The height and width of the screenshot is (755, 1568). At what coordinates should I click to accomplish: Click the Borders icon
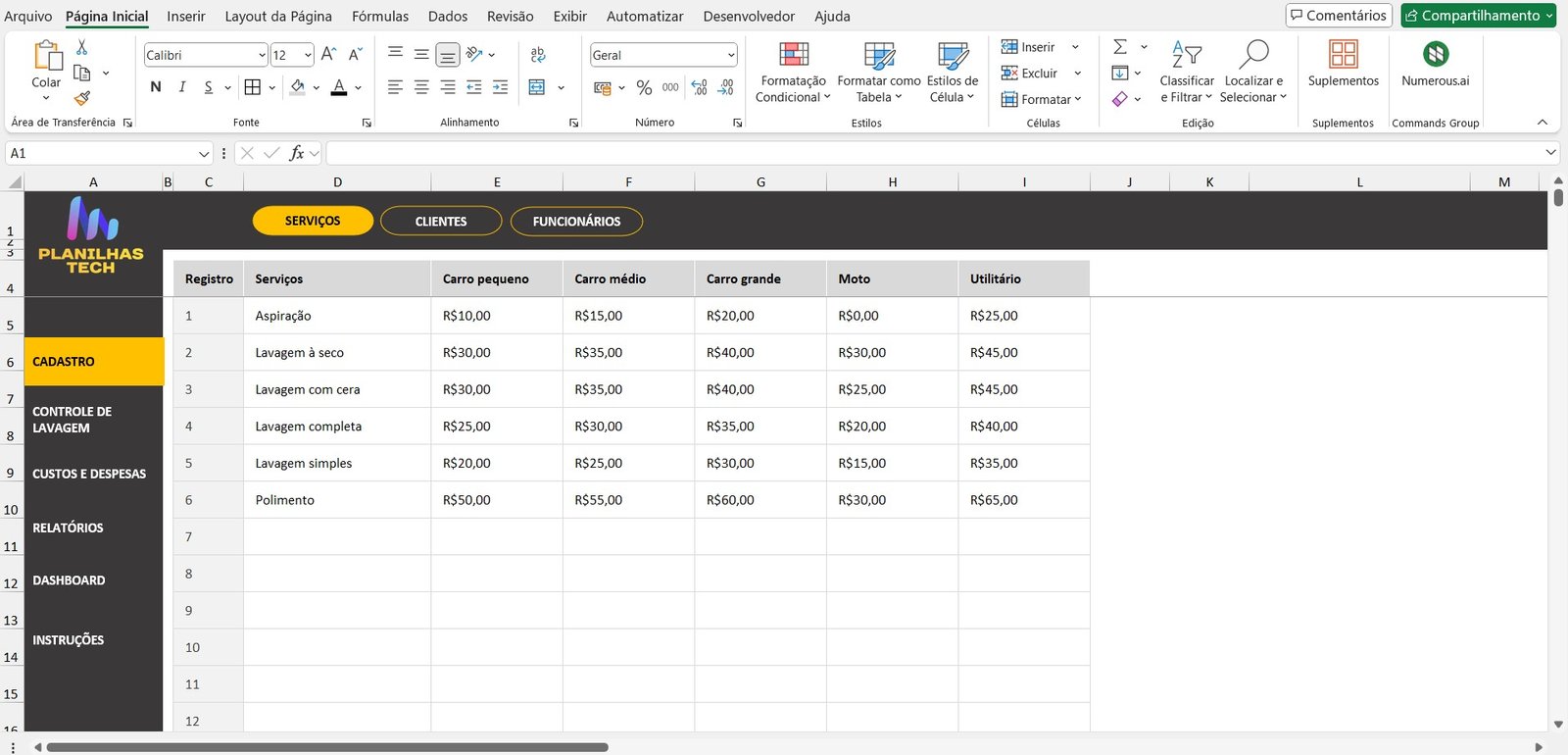253,87
